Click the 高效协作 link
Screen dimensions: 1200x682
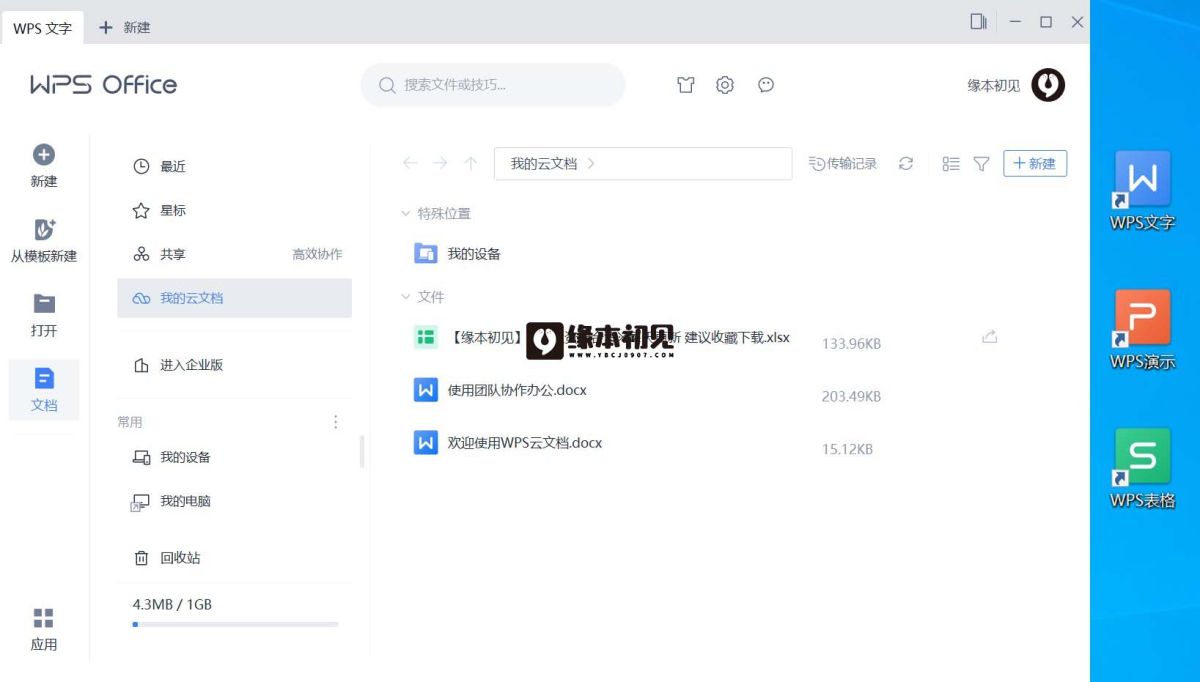coord(317,254)
